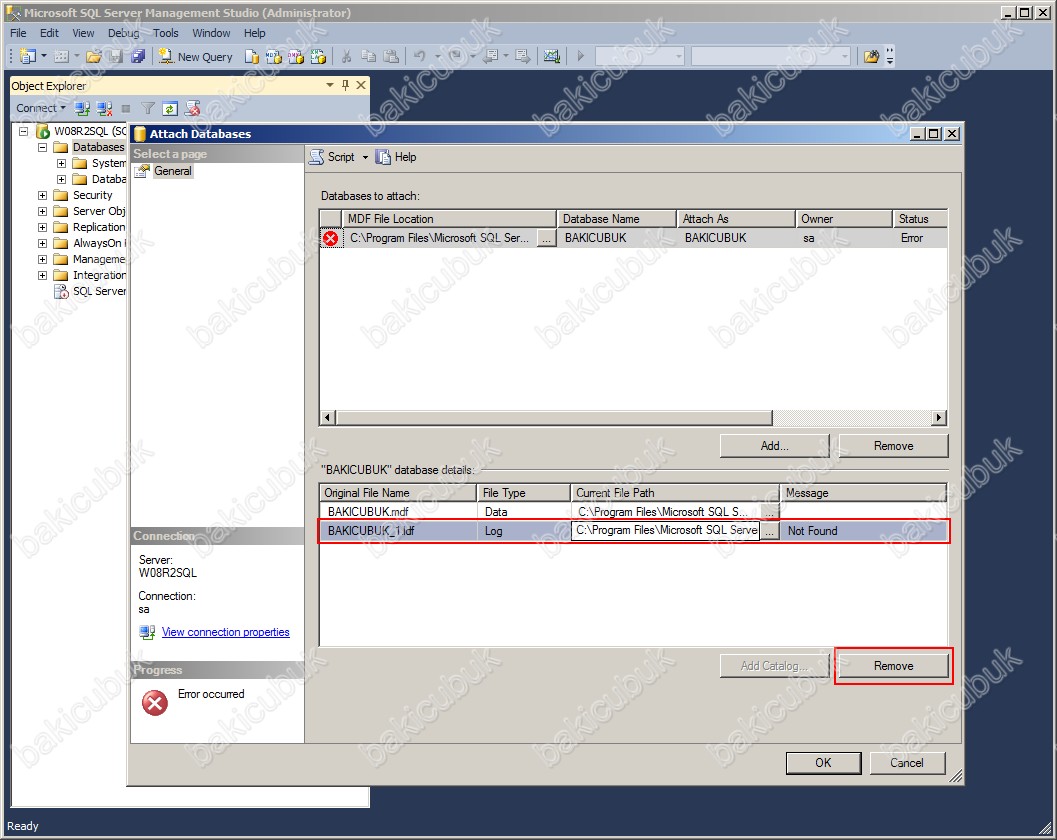The image size is (1057, 840).
Task: Collapse the Databases tree node
Action: coord(42,147)
